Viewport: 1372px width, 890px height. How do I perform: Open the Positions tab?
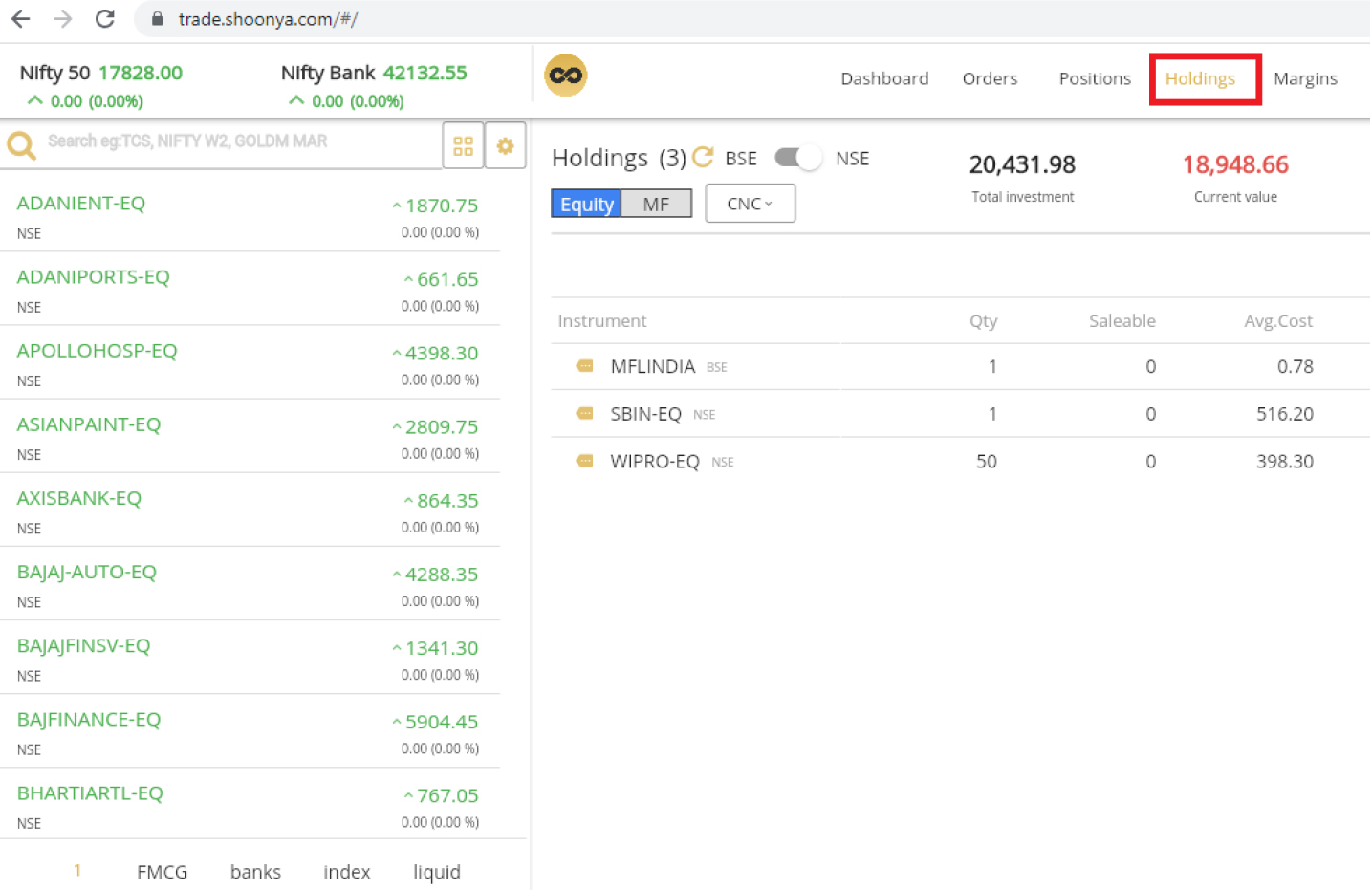click(x=1095, y=78)
